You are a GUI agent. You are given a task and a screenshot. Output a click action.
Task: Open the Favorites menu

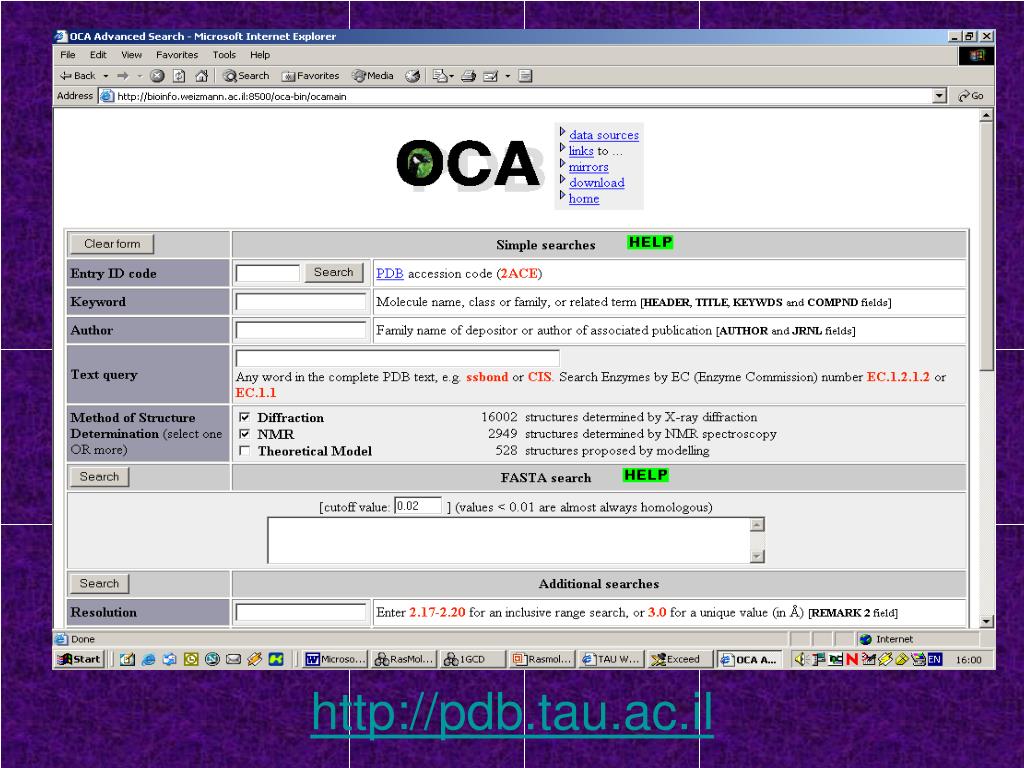[177, 55]
